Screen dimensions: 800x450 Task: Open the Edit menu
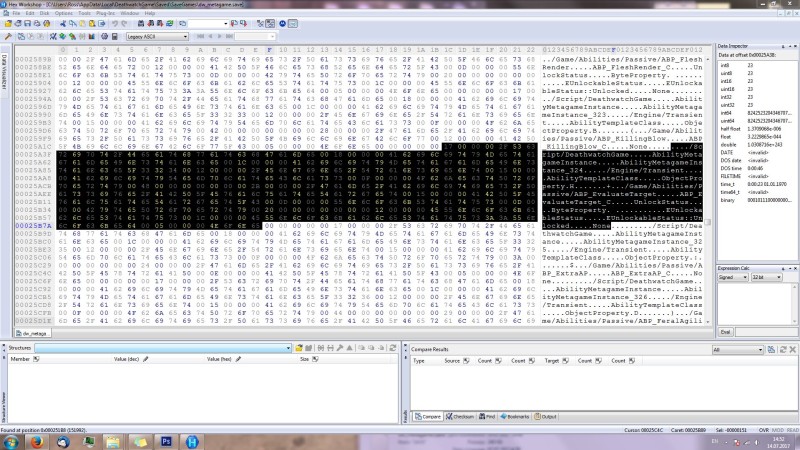tap(30, 13)
